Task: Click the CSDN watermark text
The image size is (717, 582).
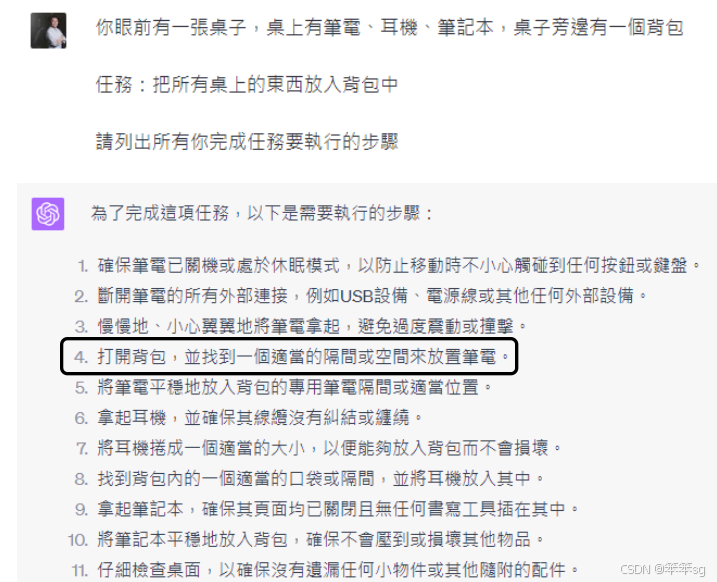Action: [x=663, y=569]
